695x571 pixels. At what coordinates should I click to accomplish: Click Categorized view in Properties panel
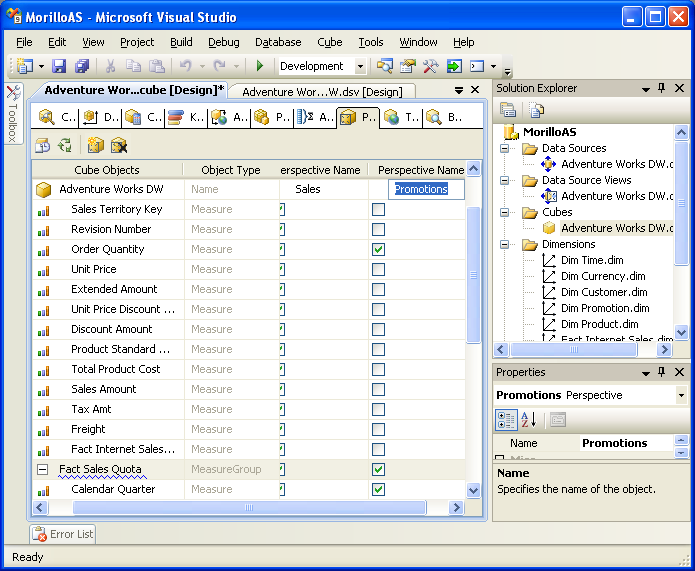[506, 419]
